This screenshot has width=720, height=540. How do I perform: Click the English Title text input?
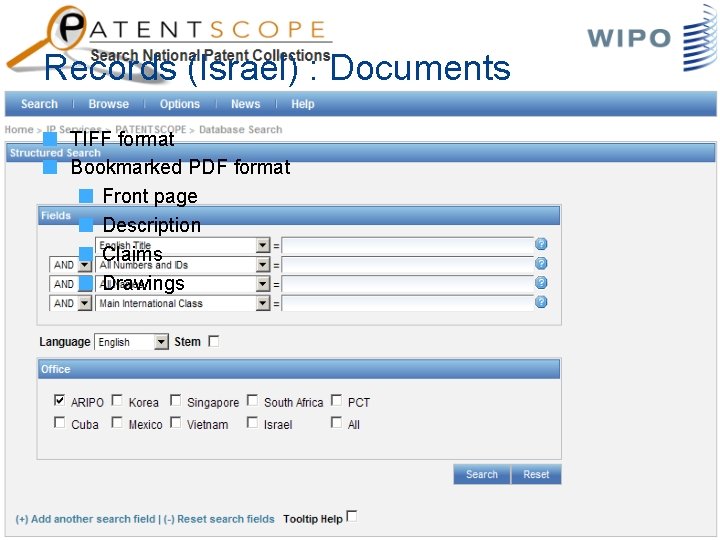[407, 246]
